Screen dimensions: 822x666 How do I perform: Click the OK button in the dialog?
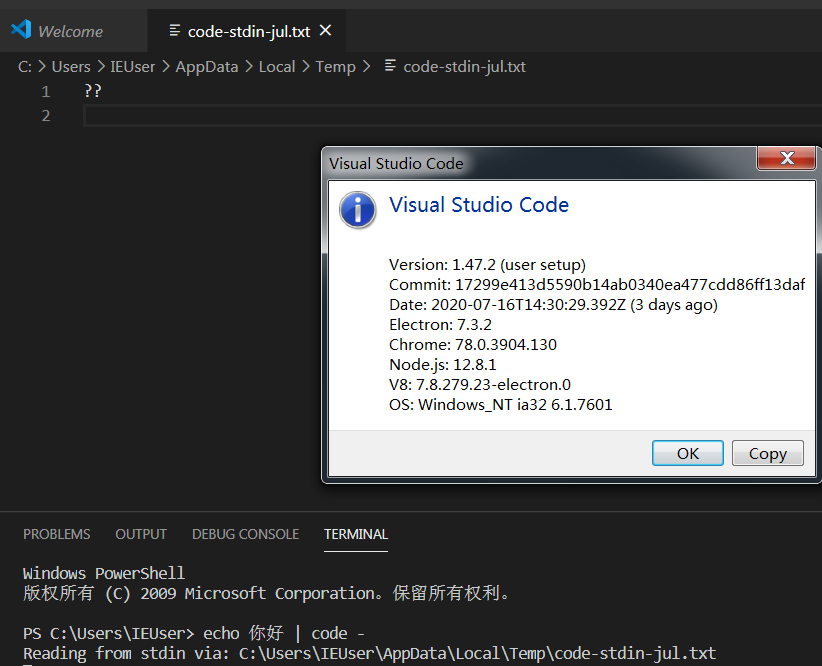687,452
